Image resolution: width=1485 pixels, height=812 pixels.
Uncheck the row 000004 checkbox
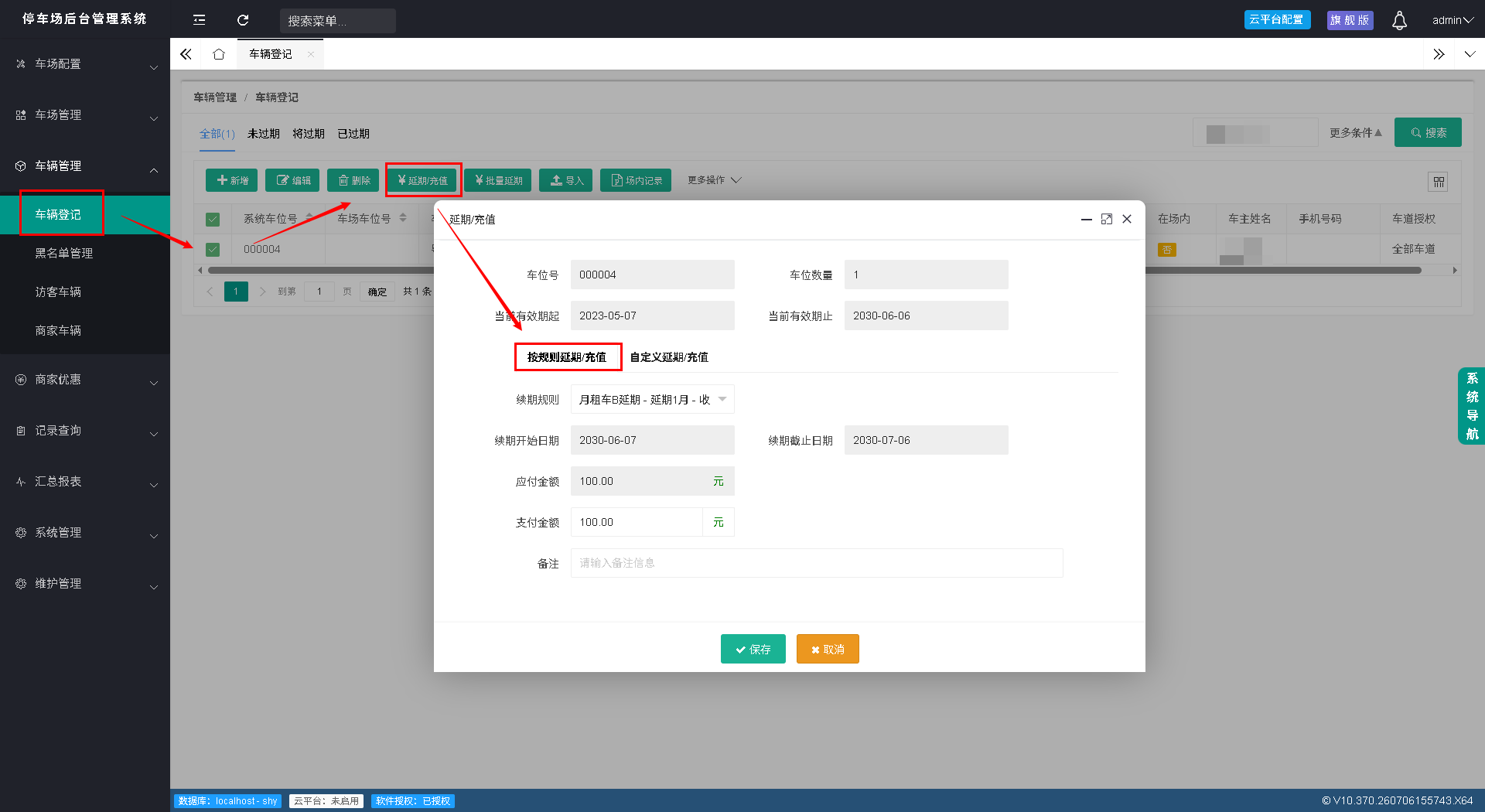213,250
